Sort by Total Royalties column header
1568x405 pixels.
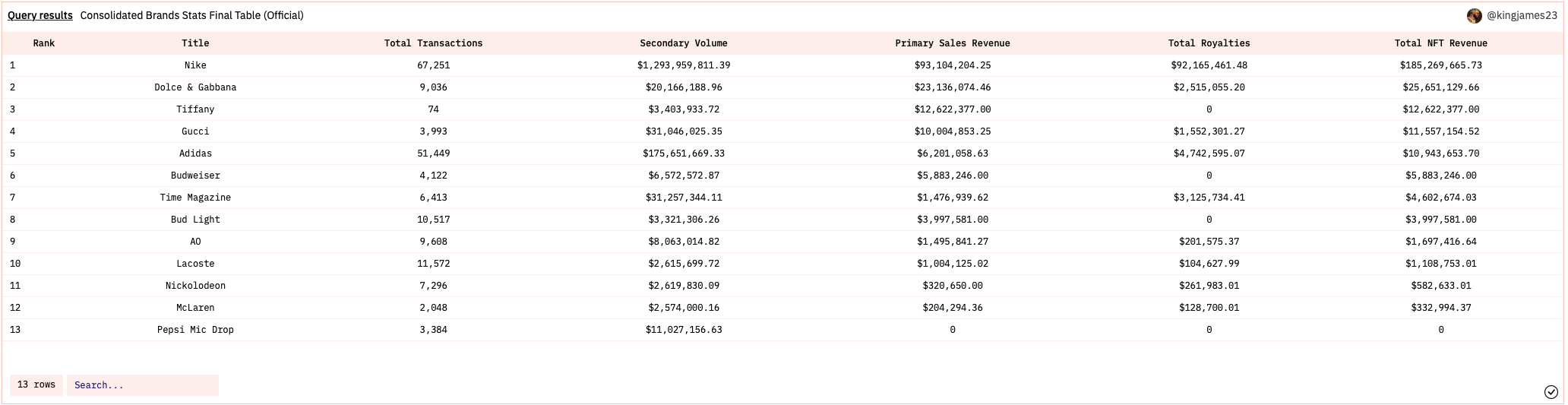click(x=1209, y=43)
